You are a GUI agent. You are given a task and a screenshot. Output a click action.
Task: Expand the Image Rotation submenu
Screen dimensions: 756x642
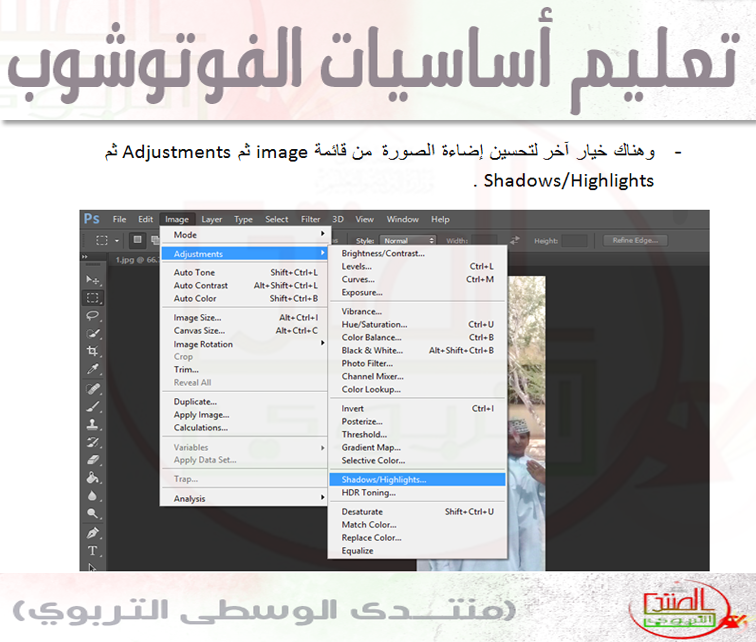[x=244, y=344]
